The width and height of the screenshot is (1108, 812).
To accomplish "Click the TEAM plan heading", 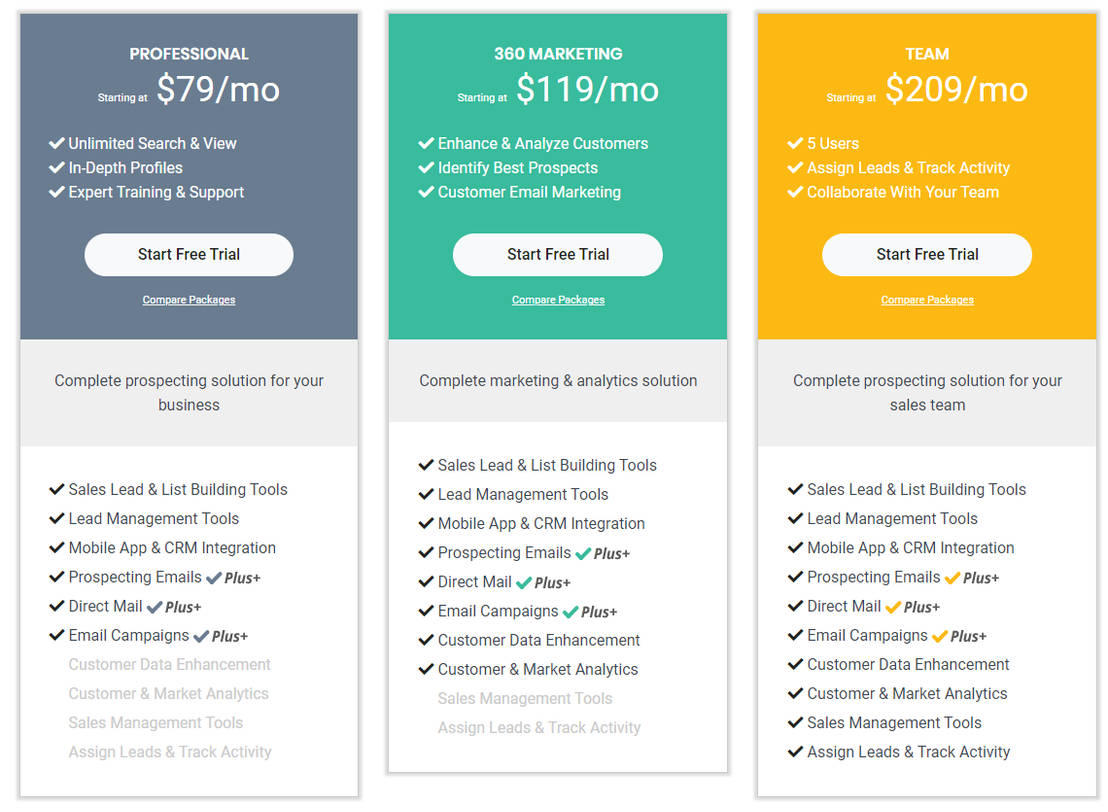I will pos(927,54).
